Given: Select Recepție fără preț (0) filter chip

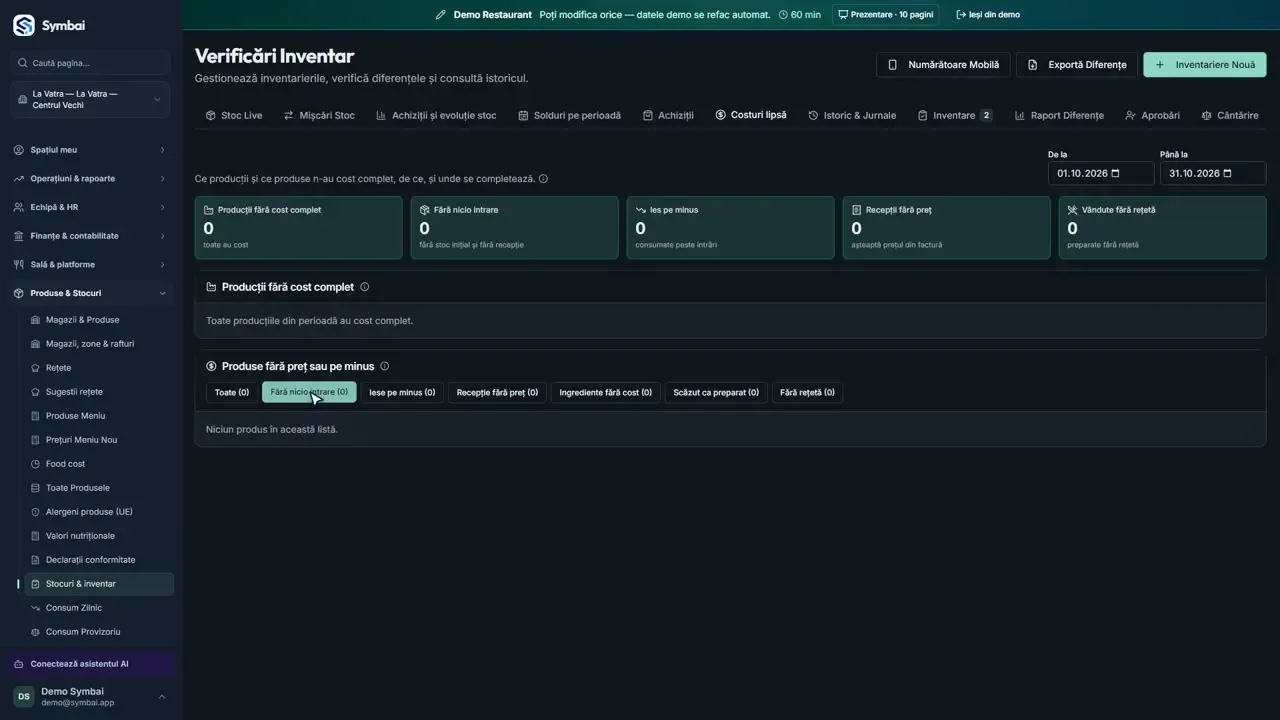Looking at the screenshot, I should 497,393.
